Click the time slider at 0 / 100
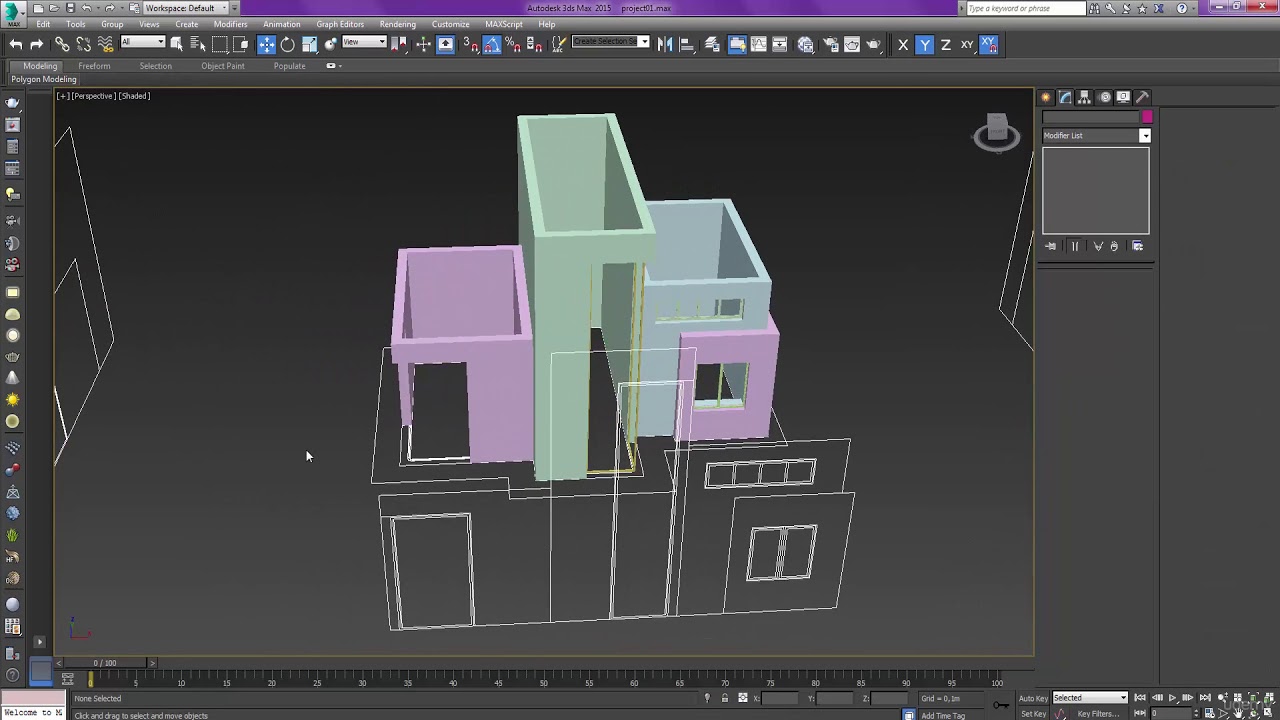 [105, 663]
